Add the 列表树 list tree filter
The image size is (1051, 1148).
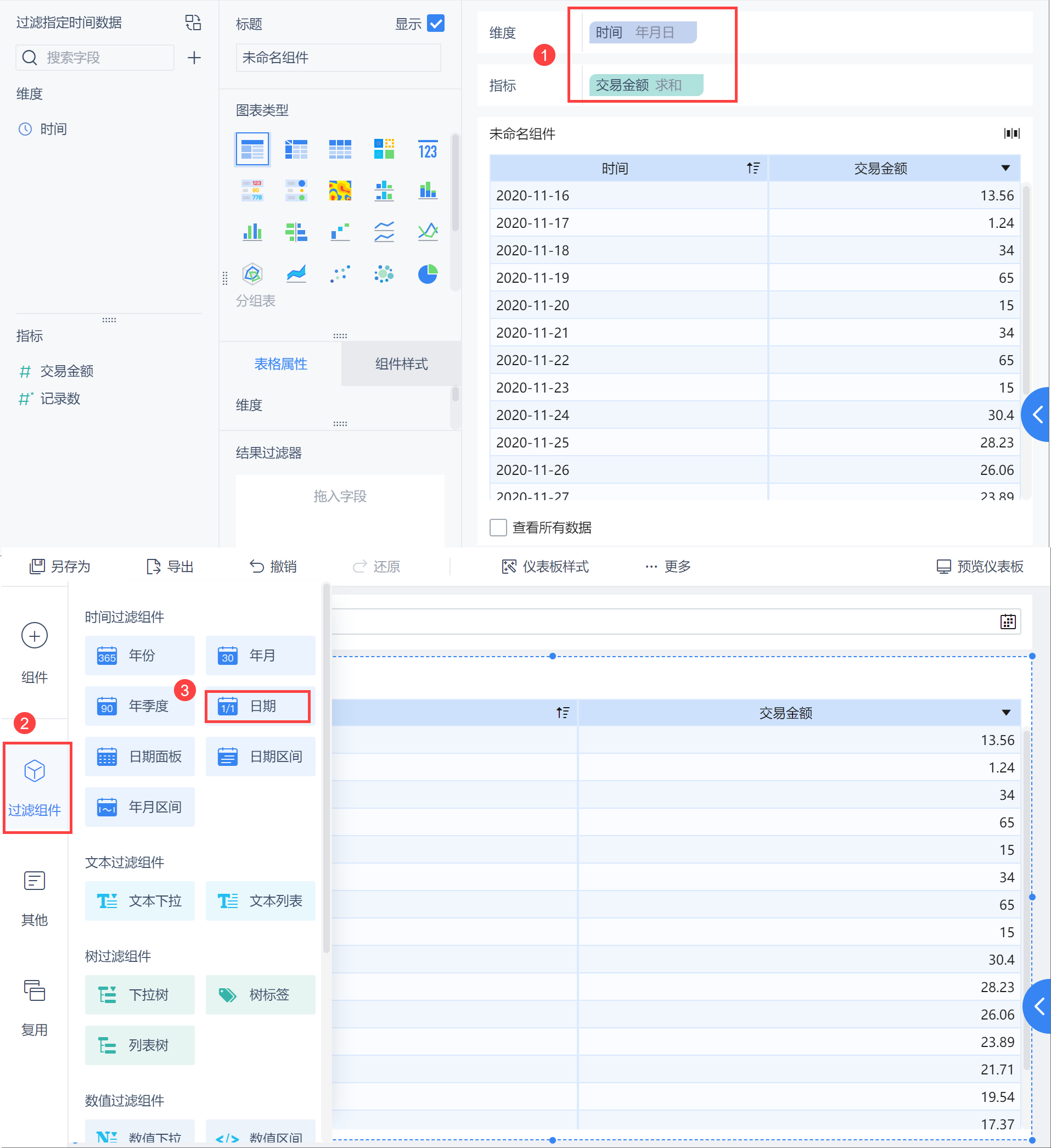pyautogui.click(x=139, y=1045)
